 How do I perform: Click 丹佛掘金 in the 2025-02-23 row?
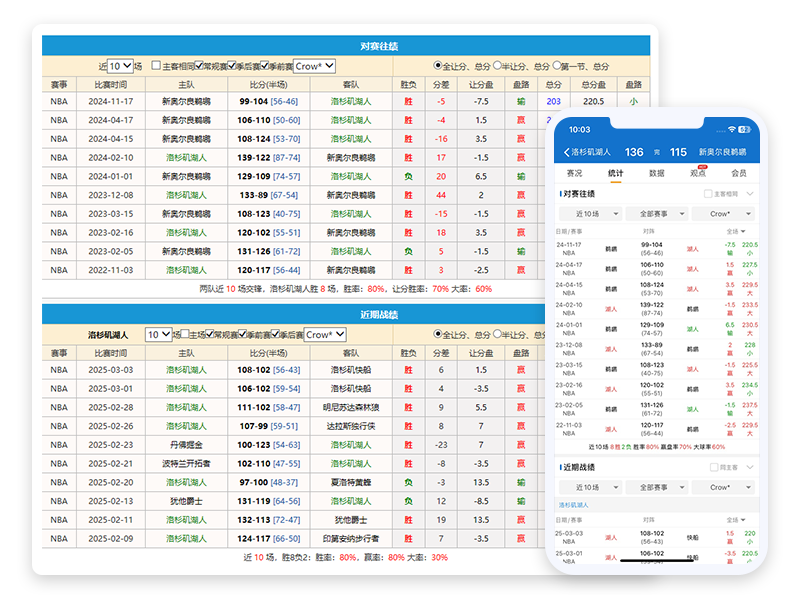click(186, 445)
